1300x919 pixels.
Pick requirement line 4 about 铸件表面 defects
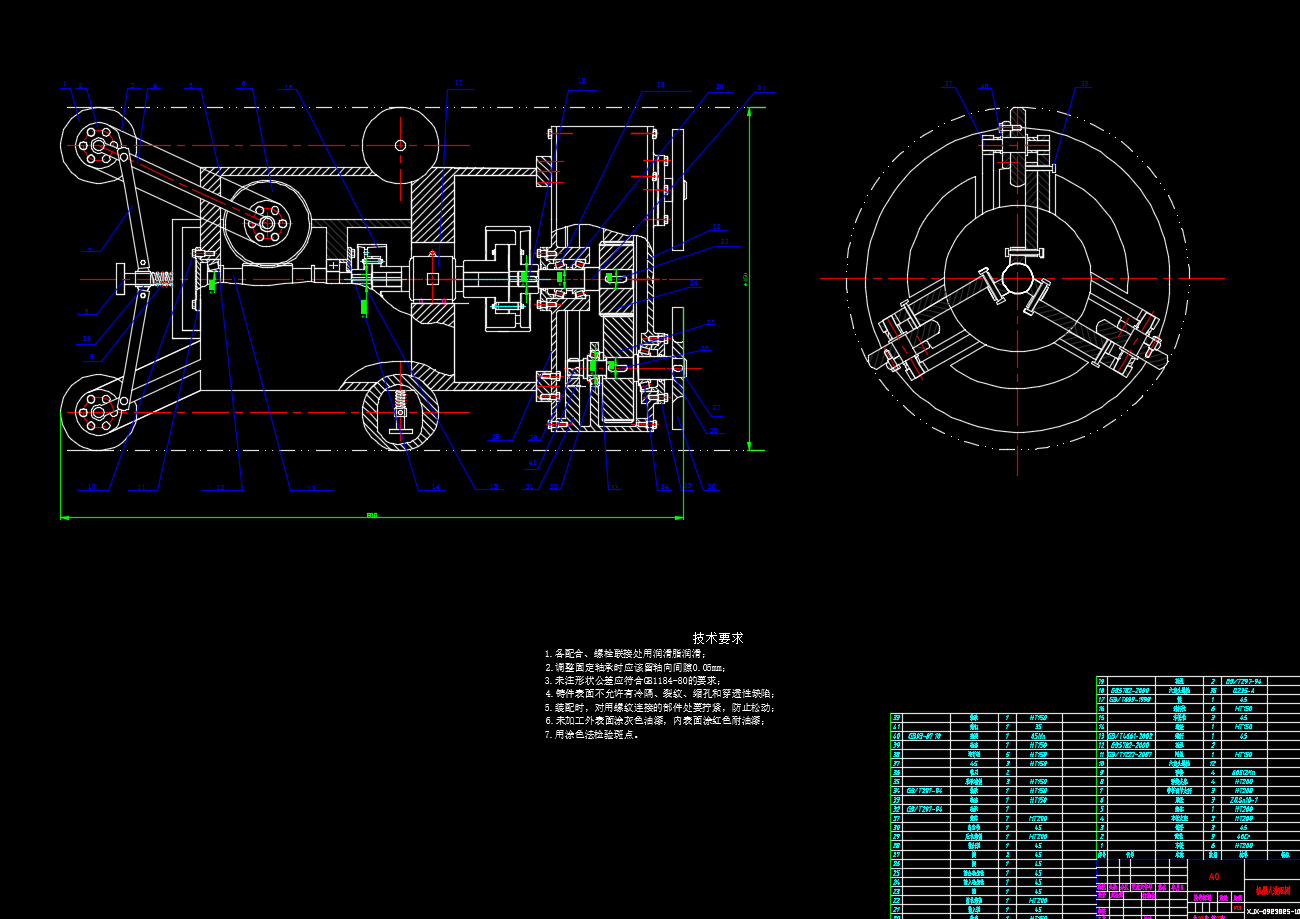pos(660,693)
